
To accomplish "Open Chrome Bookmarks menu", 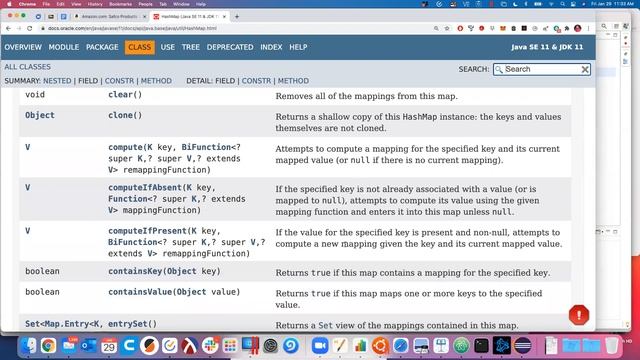I will (120, 4).
